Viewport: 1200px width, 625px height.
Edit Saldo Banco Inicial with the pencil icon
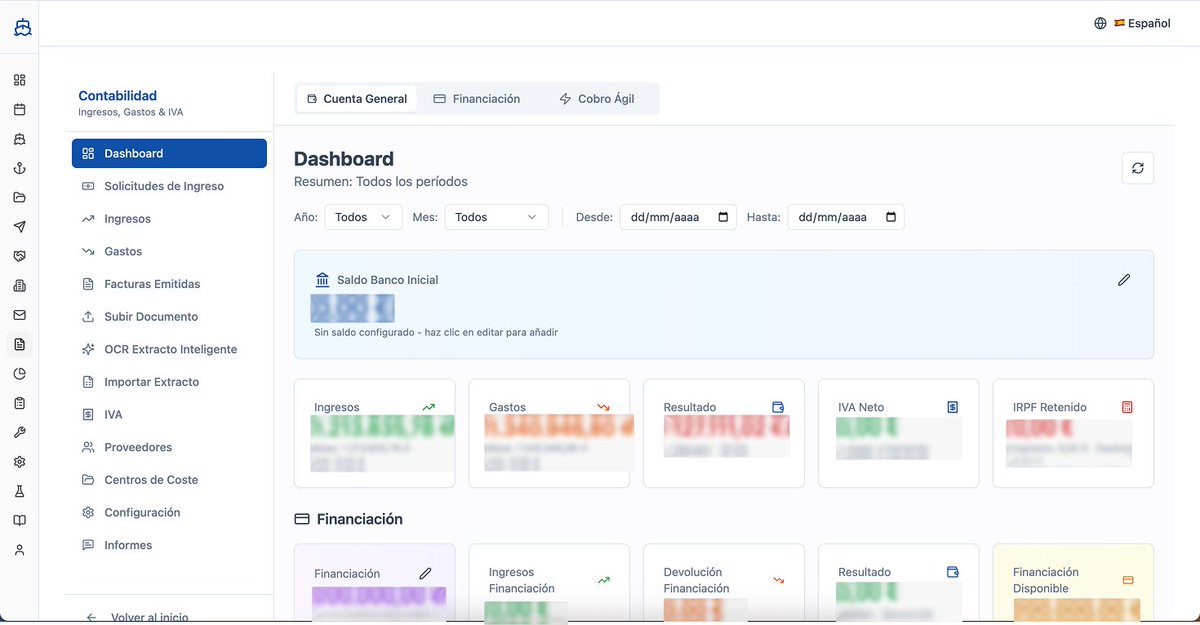coord(1124,280)
